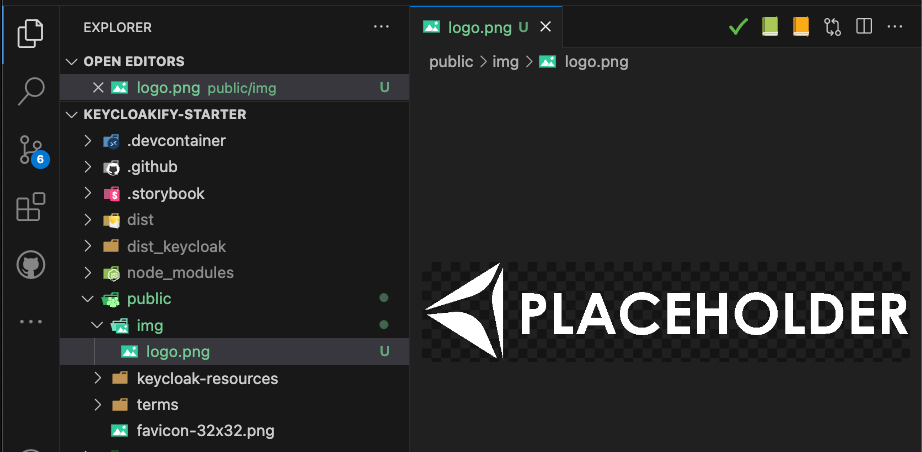Collapse the KEYCLOAKIFY-STARTER root folder
The image size is (922, 452).
click(x=72, y=114)
